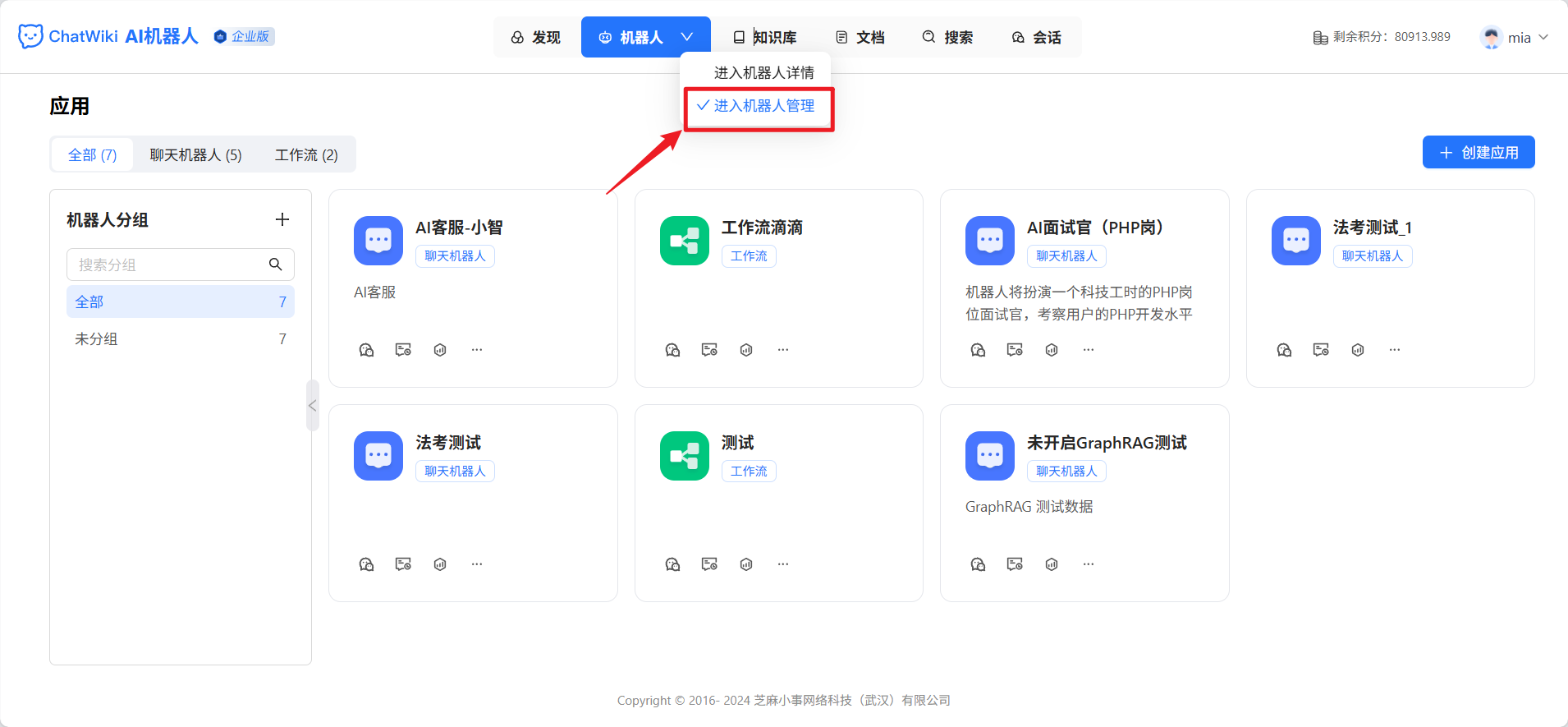Open session records icon on AI面试官 card
This screenshot has width=1568, height=727.
coord(1015,350)
